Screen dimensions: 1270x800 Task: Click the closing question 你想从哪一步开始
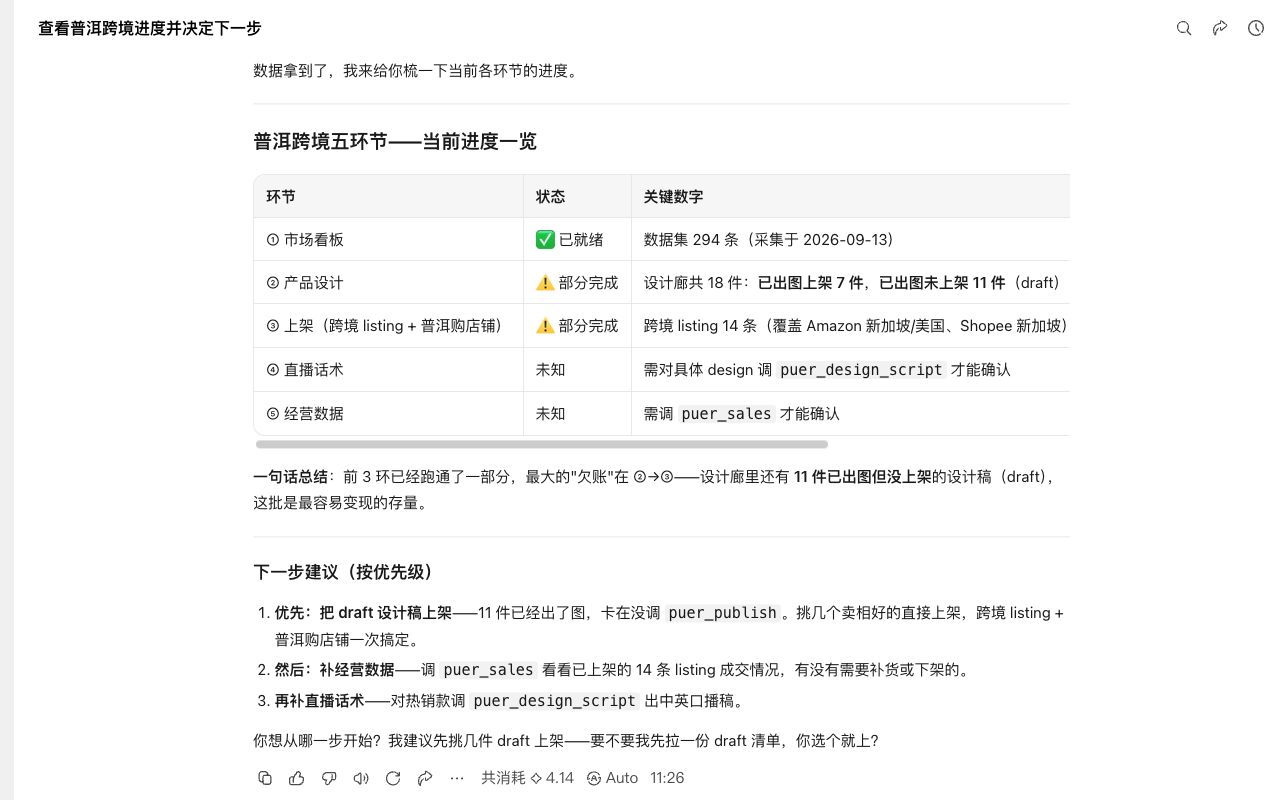[x=566, y=741]
